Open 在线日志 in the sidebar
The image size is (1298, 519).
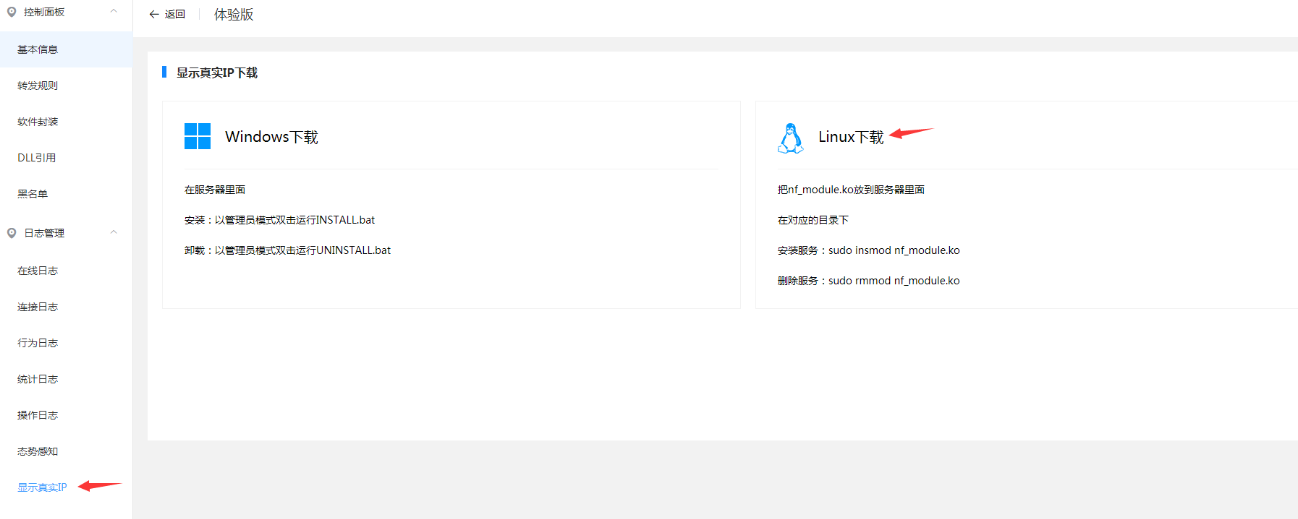point(66,270)
